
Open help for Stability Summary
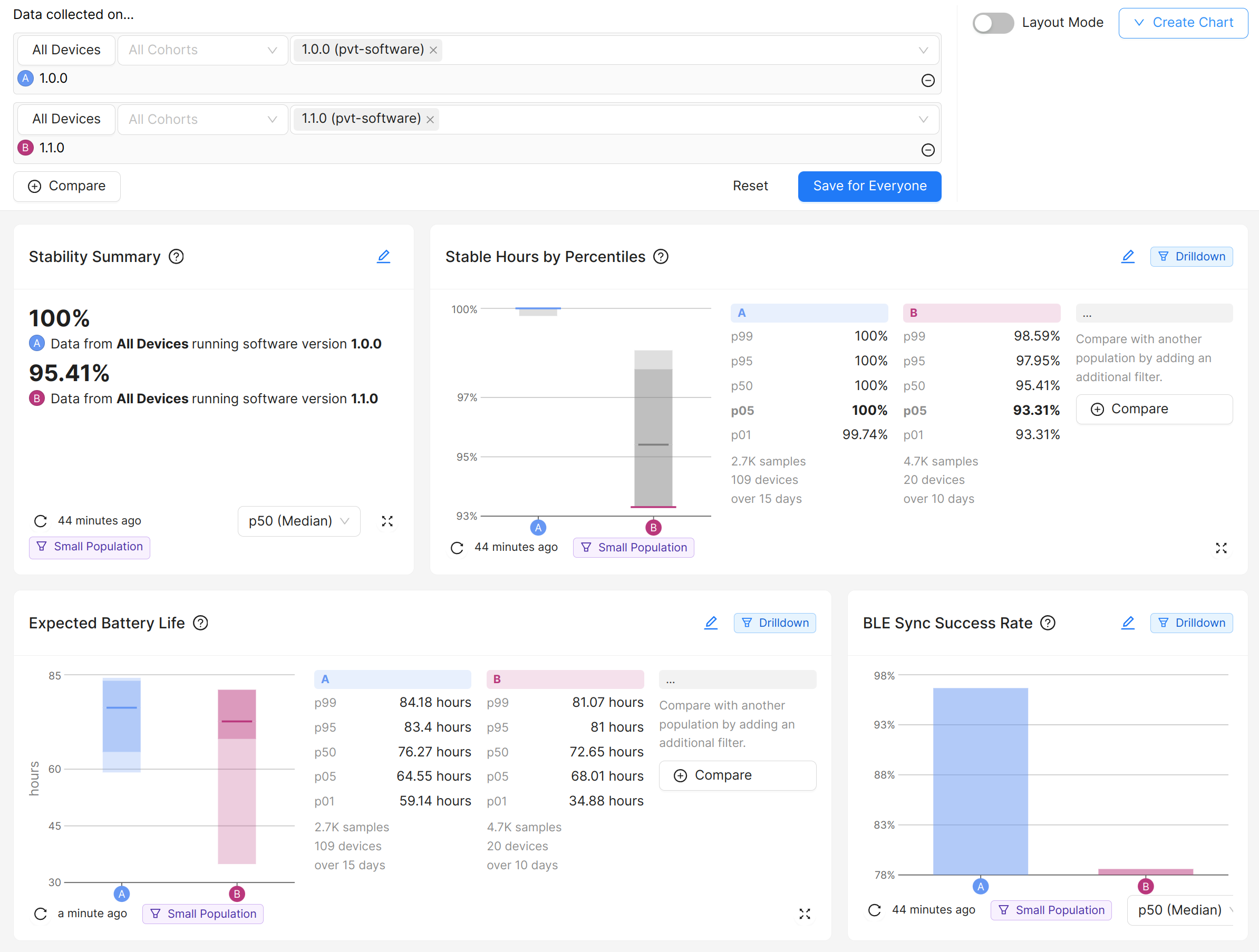click(x=177, y=257)
